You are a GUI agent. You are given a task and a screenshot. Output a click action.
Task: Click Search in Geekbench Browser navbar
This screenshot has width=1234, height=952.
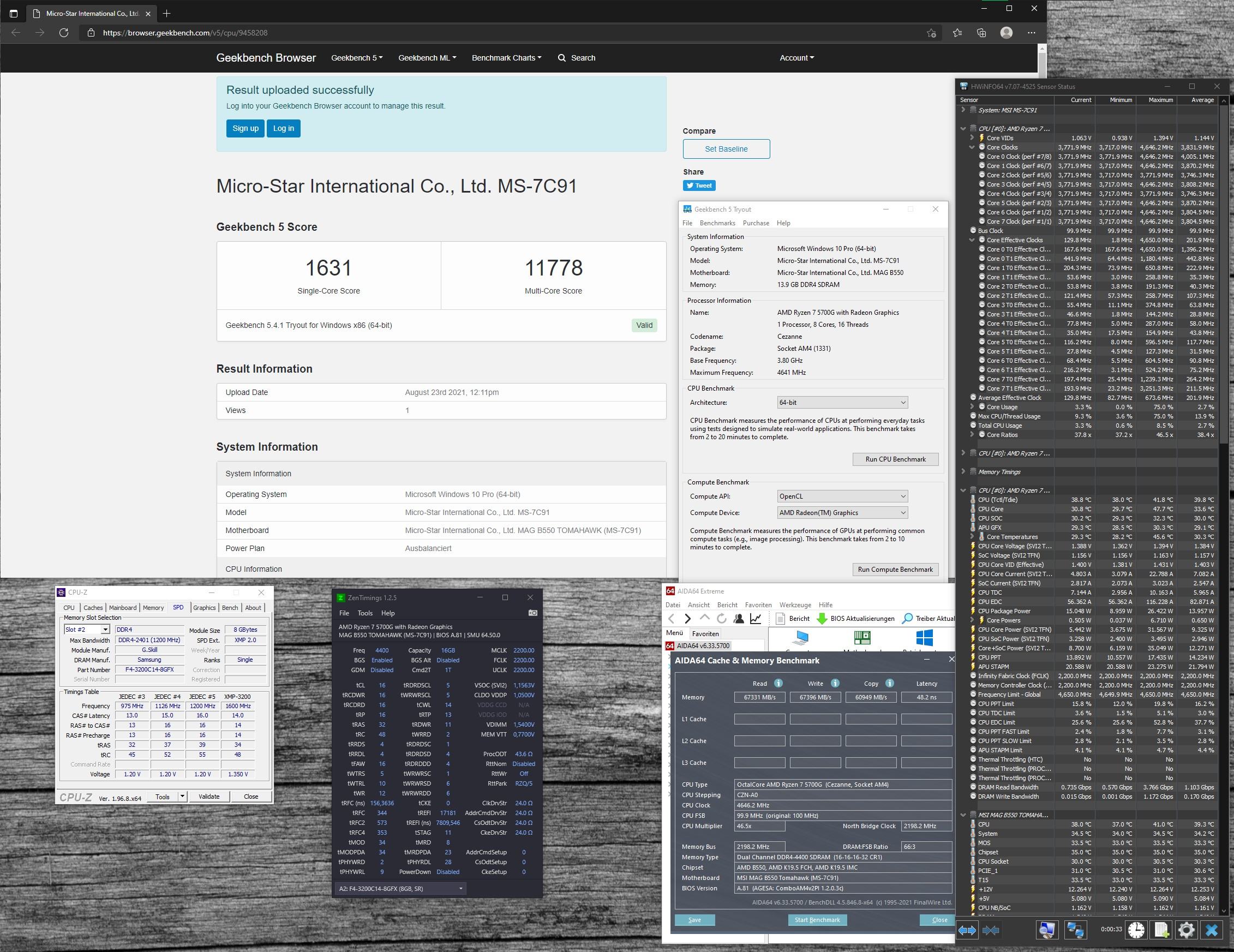coord(577,58)
